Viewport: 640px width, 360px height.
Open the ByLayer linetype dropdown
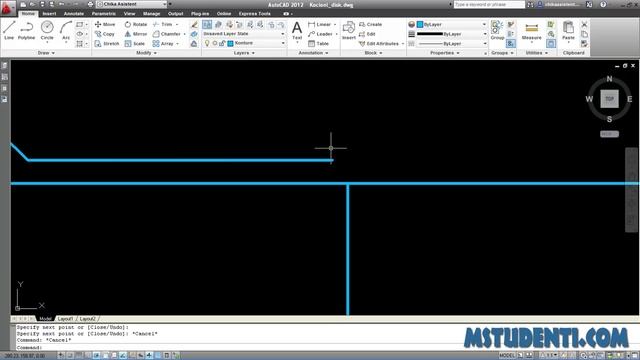[x=451, y=43]
